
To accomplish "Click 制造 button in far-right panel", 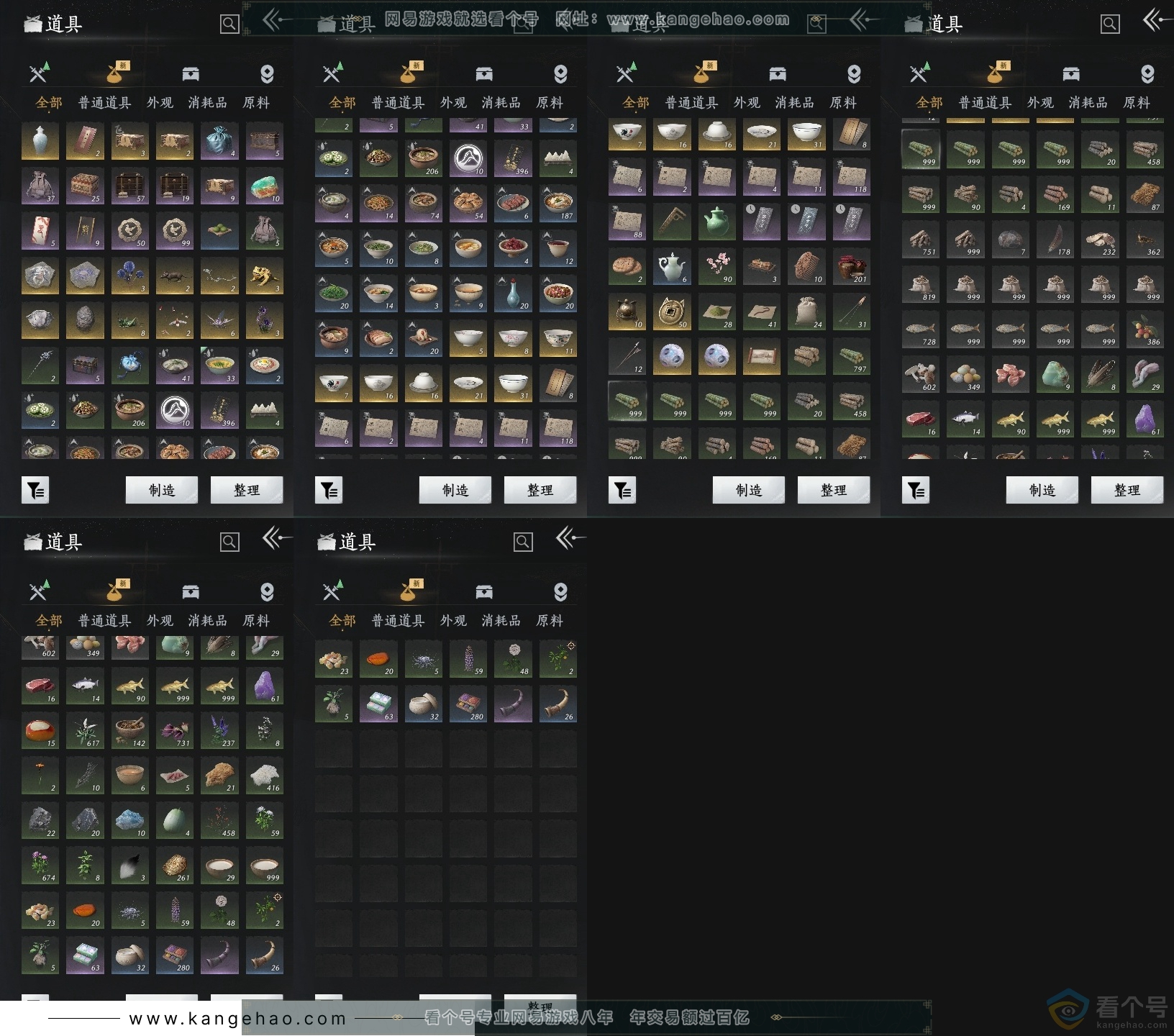I will click(x=1042, y=490).
